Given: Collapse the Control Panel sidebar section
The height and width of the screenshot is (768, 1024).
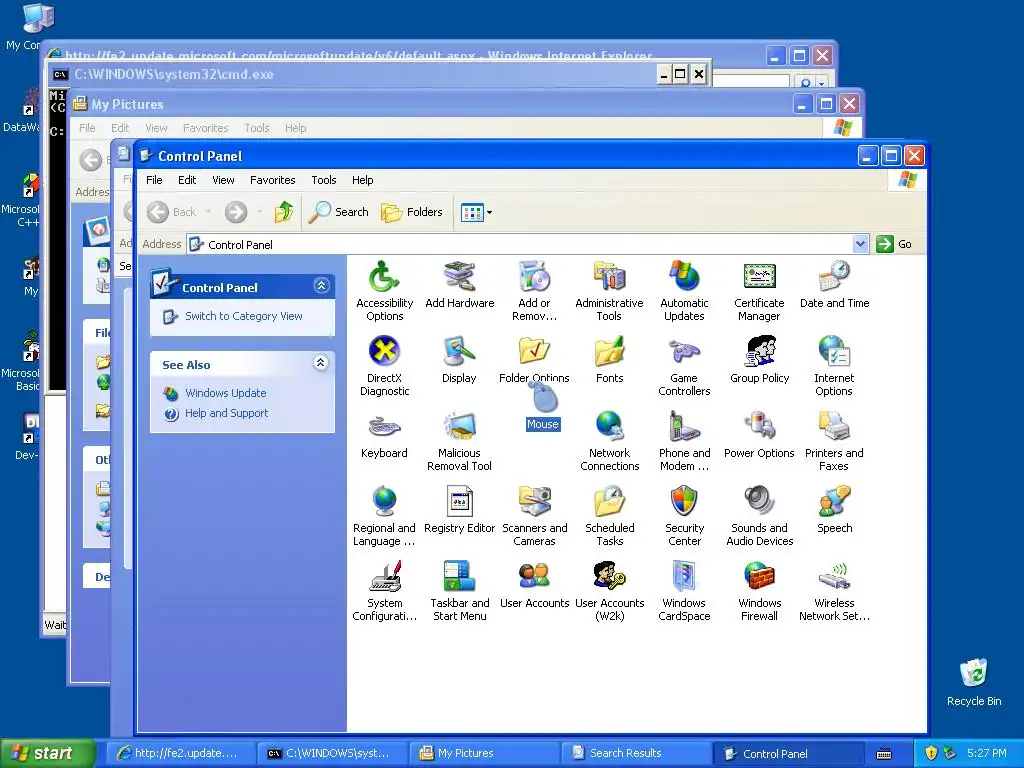Looking at the screenshot, I should (x=321, y=286).
